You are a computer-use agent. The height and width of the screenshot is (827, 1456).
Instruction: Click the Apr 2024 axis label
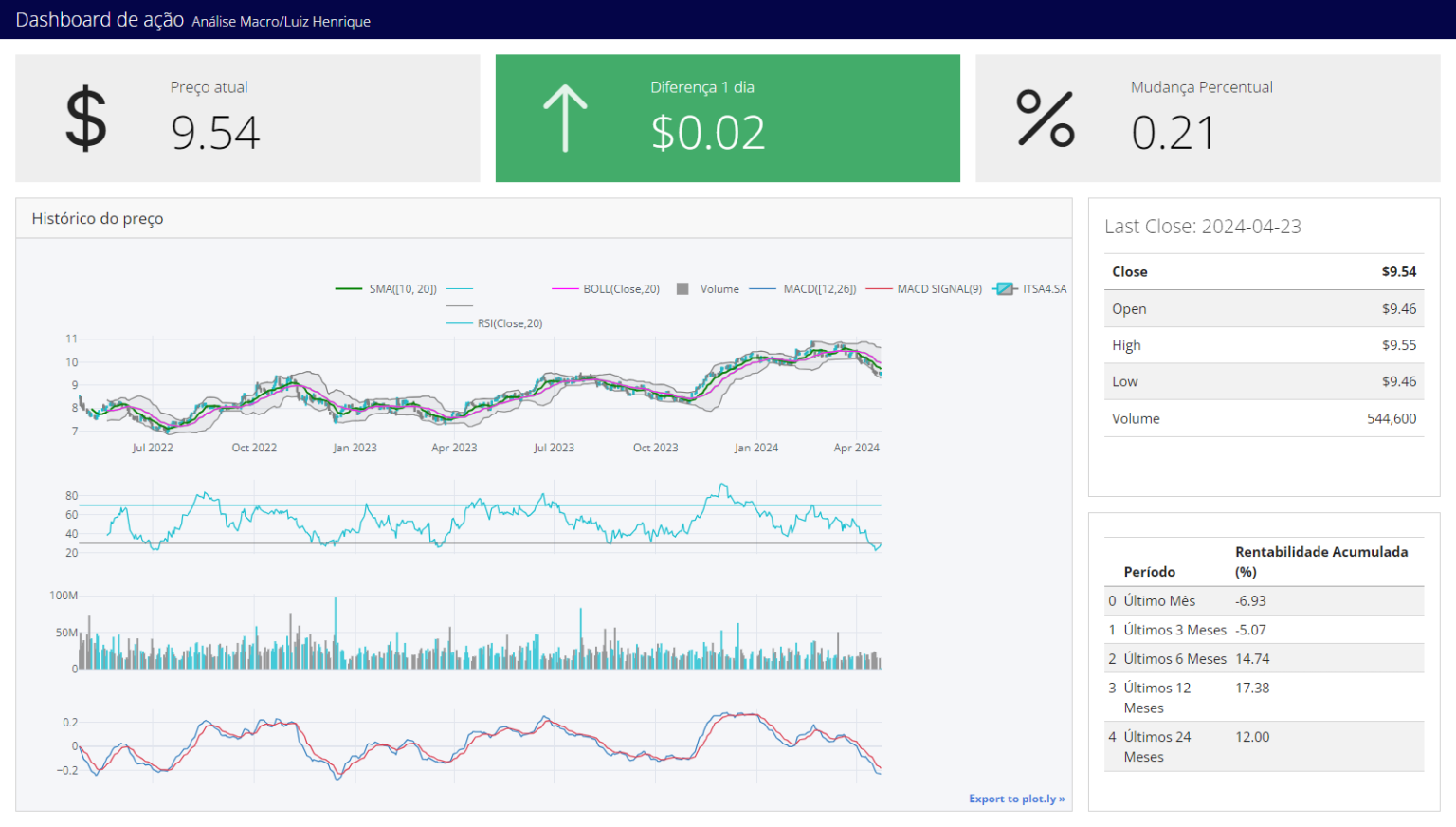tap(856, 448)
